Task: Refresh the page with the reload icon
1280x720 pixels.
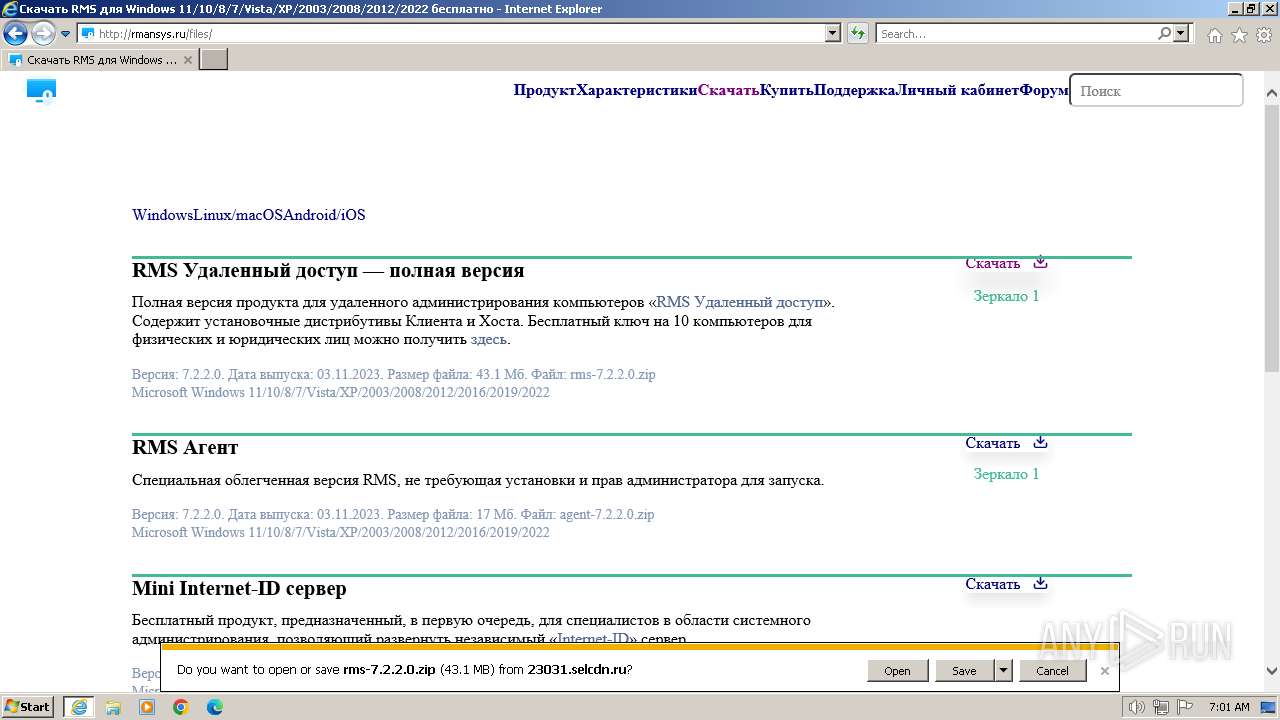Action: tap(858, 33)
